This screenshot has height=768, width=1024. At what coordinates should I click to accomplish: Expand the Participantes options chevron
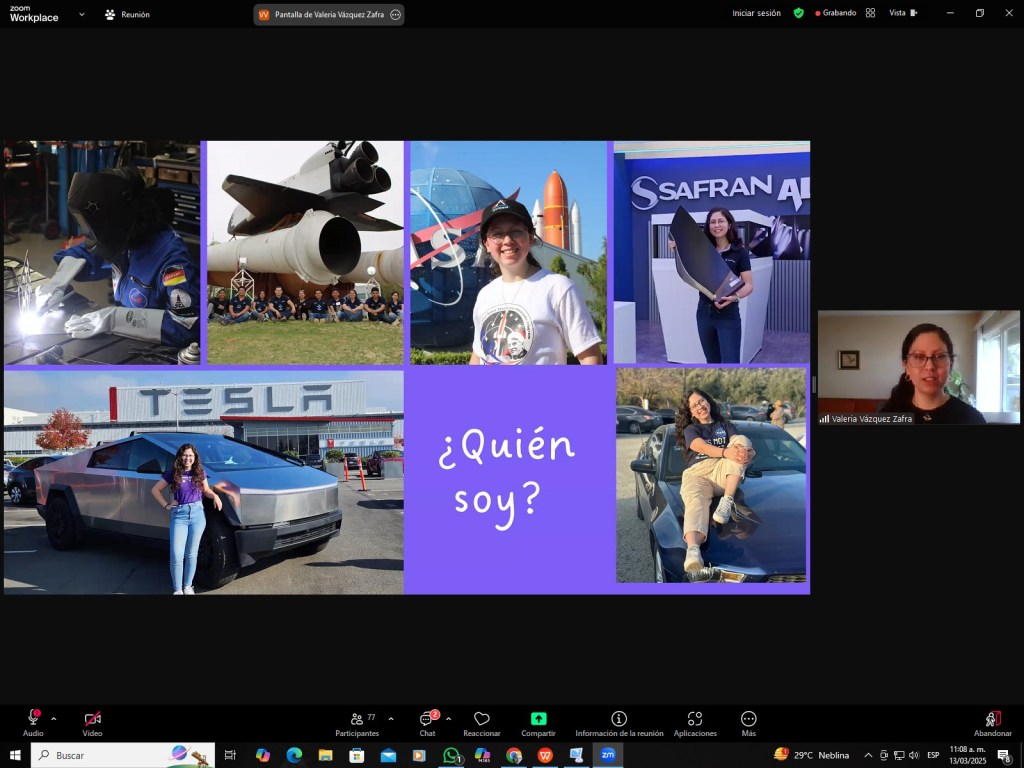(391, 718)
